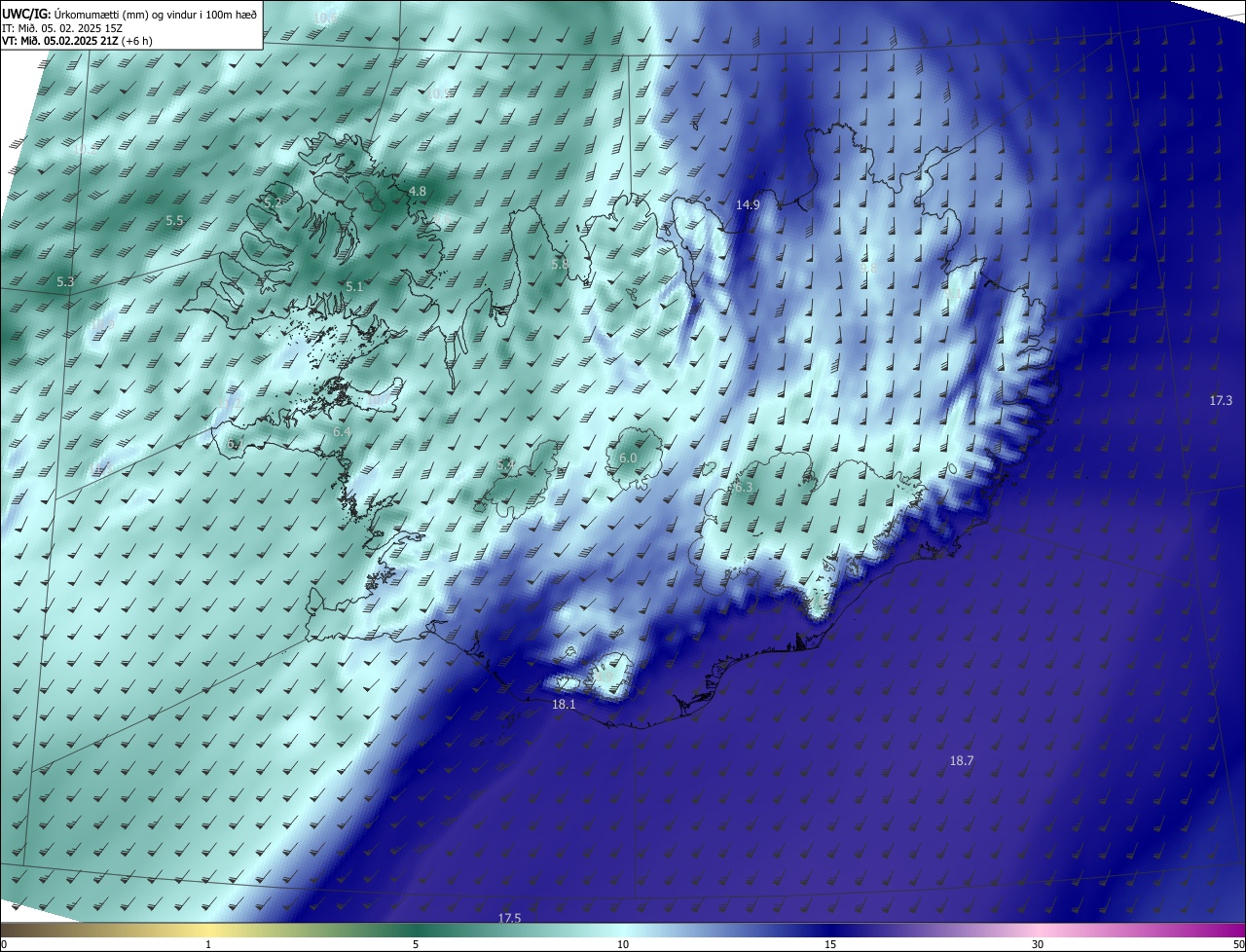Click the 6.0 value inside the glacier outline
This screenshot has width=1246, height=952.
(628, 458)
